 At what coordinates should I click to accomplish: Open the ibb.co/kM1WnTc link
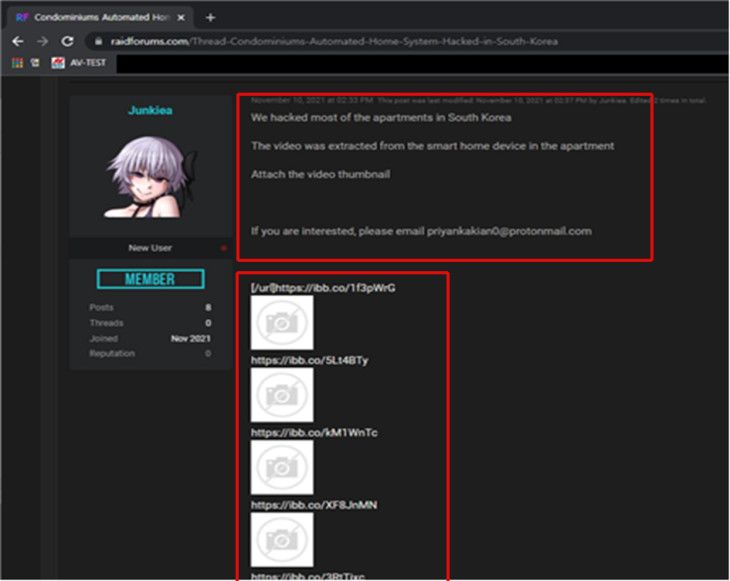[314, 432]
